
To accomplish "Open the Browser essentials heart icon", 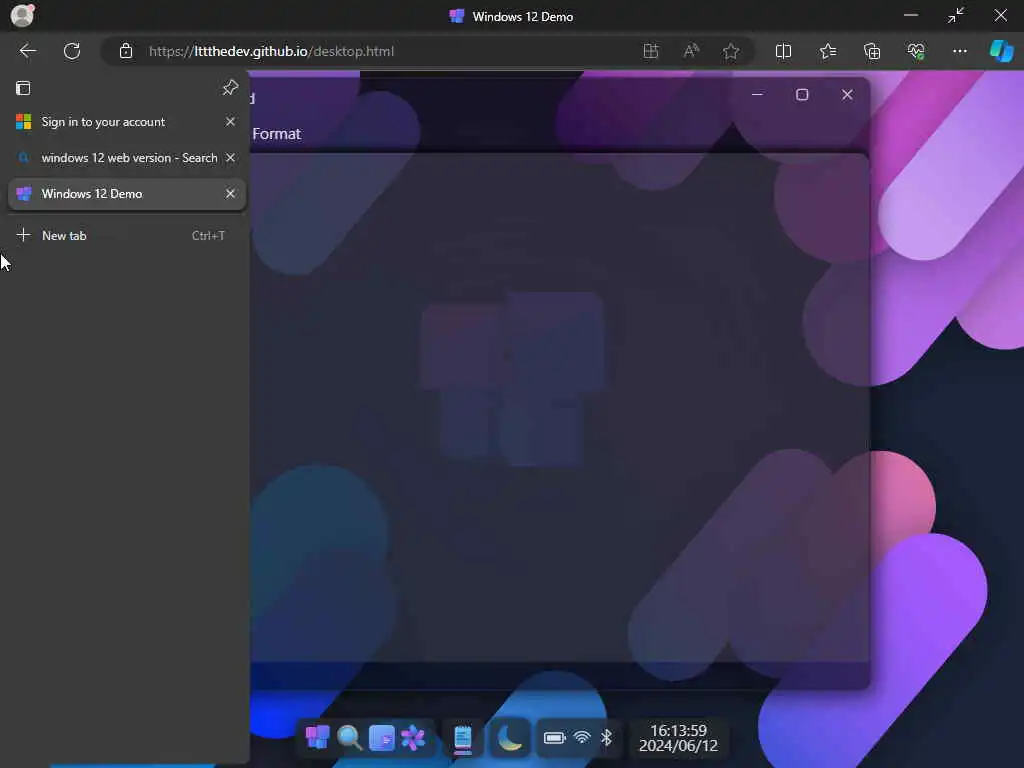I will [x=916, y=51].
